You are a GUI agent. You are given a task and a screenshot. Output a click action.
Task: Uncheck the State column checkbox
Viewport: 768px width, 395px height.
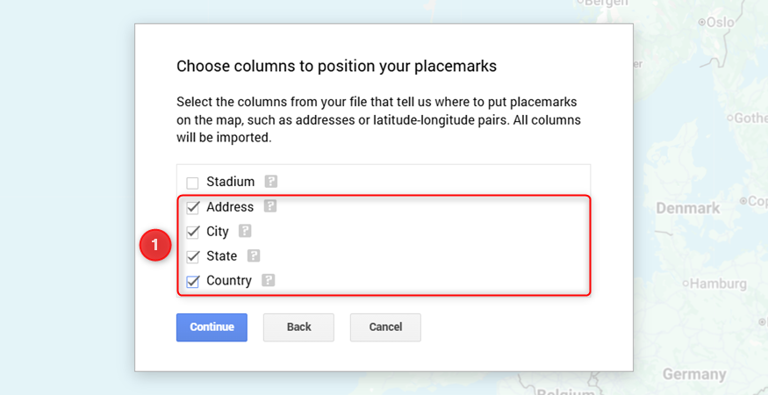(x=192, y=257)
